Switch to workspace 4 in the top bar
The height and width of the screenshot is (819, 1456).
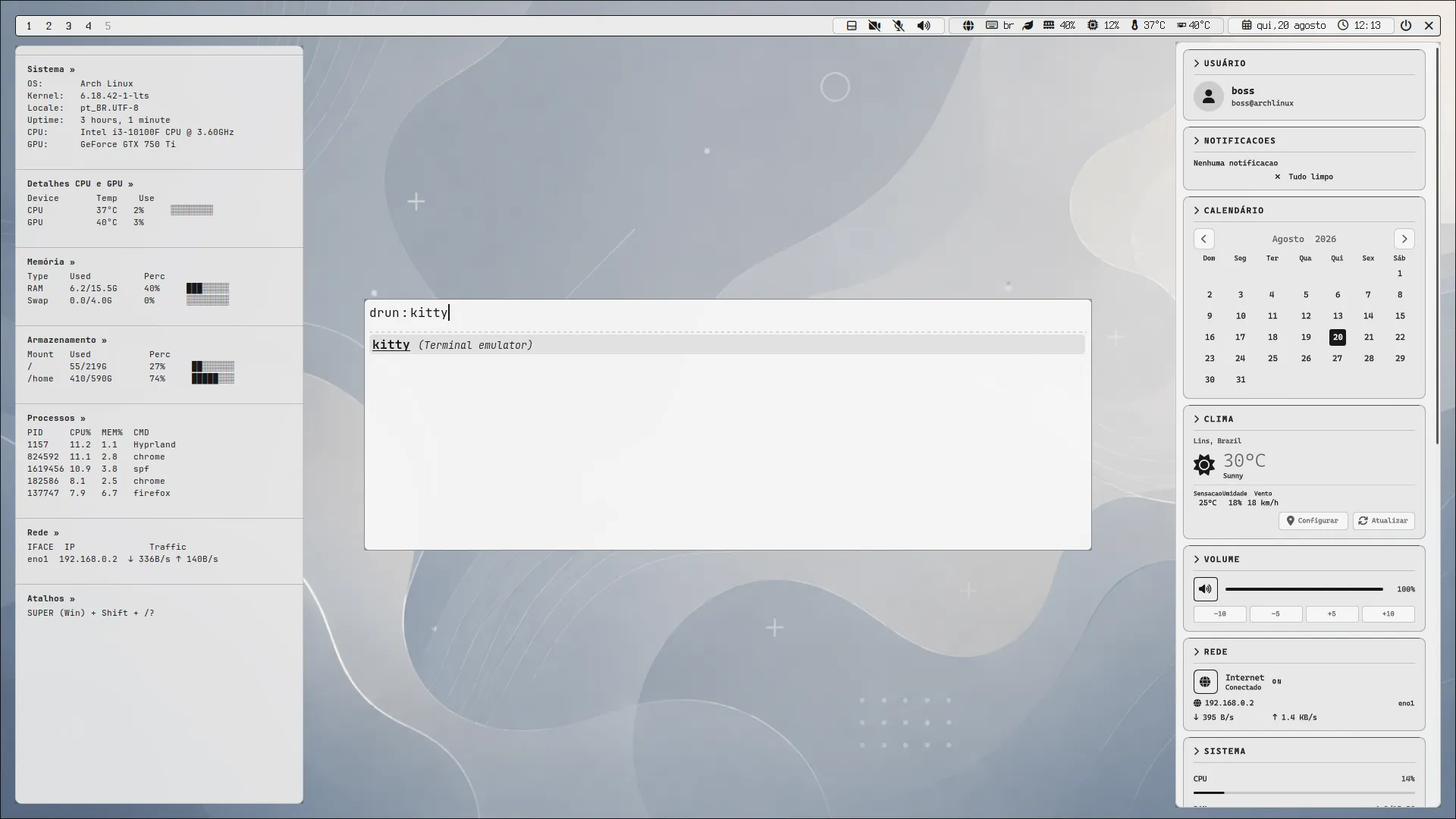pyautogui.click(x=88, y=26)
